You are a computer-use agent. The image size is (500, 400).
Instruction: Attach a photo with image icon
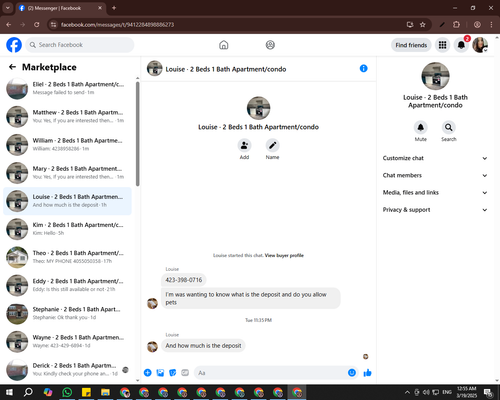(x=160, y=373)
